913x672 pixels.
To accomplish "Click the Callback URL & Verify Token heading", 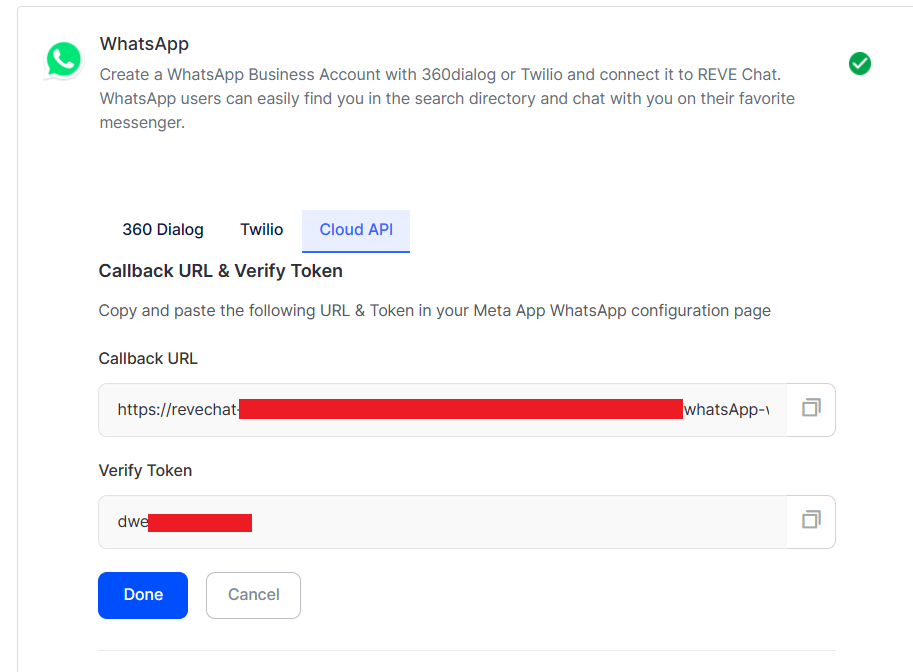I will pyautogui.click(x=221, y=271).
